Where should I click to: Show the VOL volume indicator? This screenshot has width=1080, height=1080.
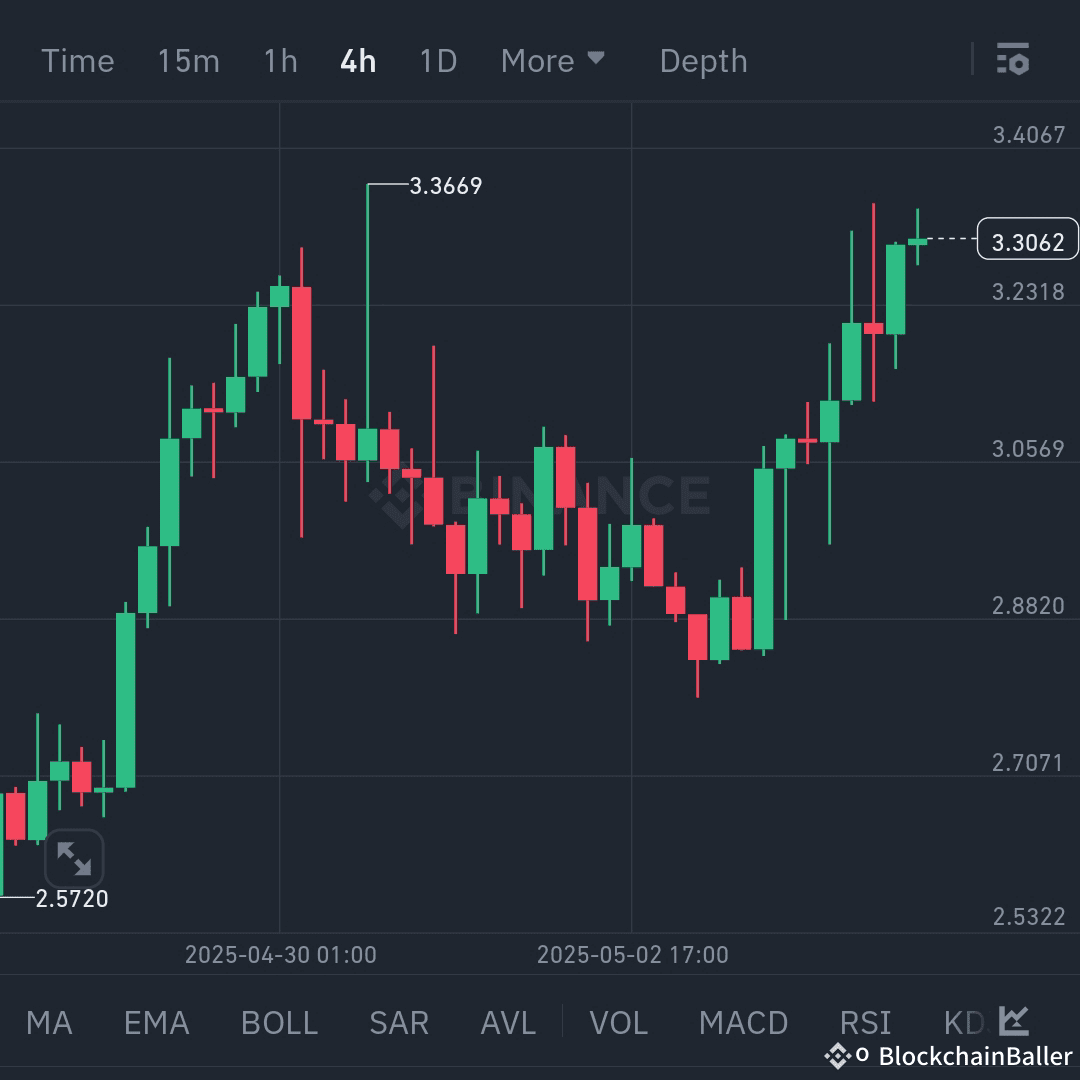(x=618, y=1023)
